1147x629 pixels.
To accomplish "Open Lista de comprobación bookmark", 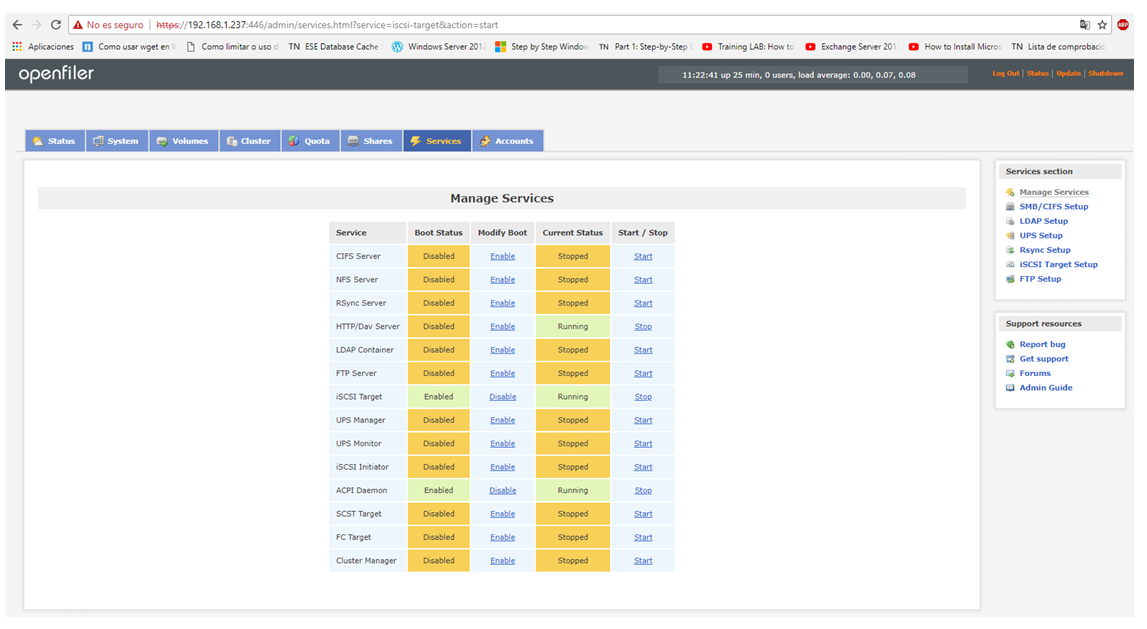I will (1058, 46).
